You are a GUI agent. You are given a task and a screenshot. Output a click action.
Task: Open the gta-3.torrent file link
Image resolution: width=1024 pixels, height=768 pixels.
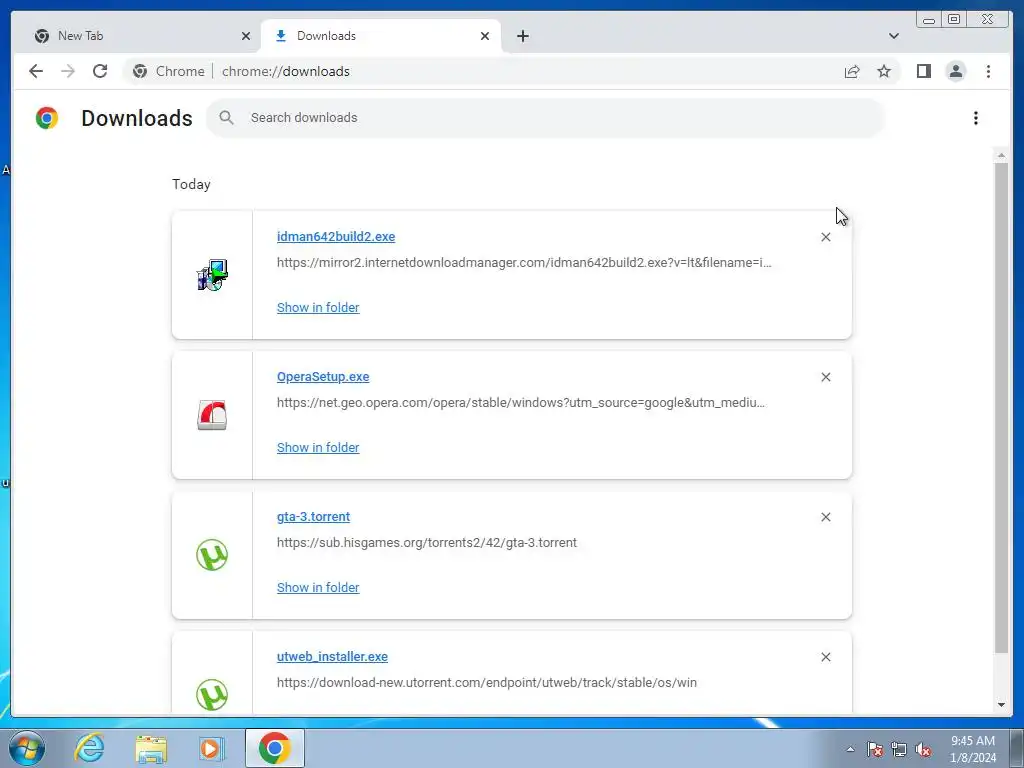tap(313, 517)
